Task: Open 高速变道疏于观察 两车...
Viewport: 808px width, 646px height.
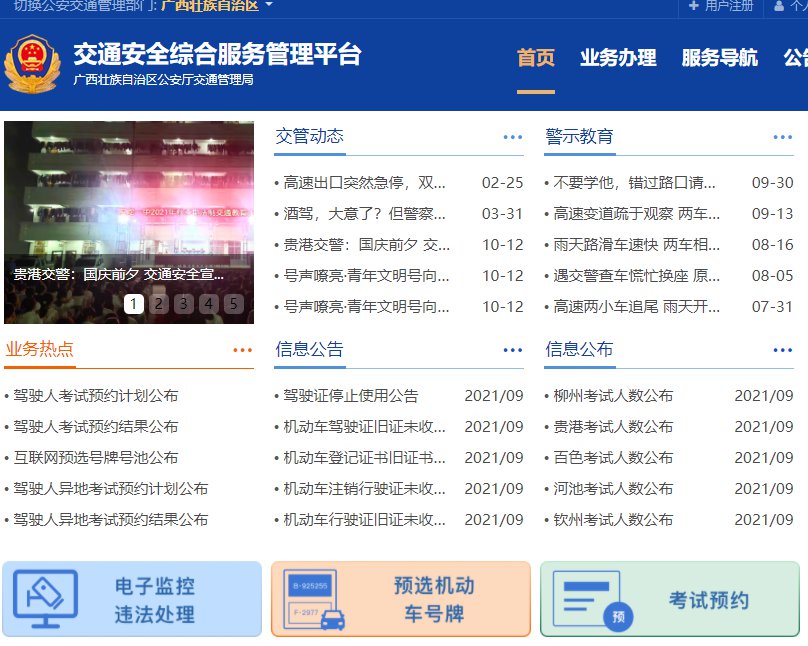Action: tap(636, 214)
